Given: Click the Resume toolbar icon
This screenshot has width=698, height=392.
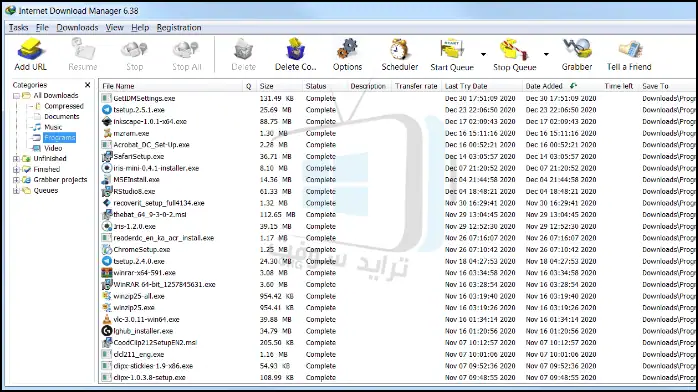Looking at the screenshot, I should coord(83,49).
